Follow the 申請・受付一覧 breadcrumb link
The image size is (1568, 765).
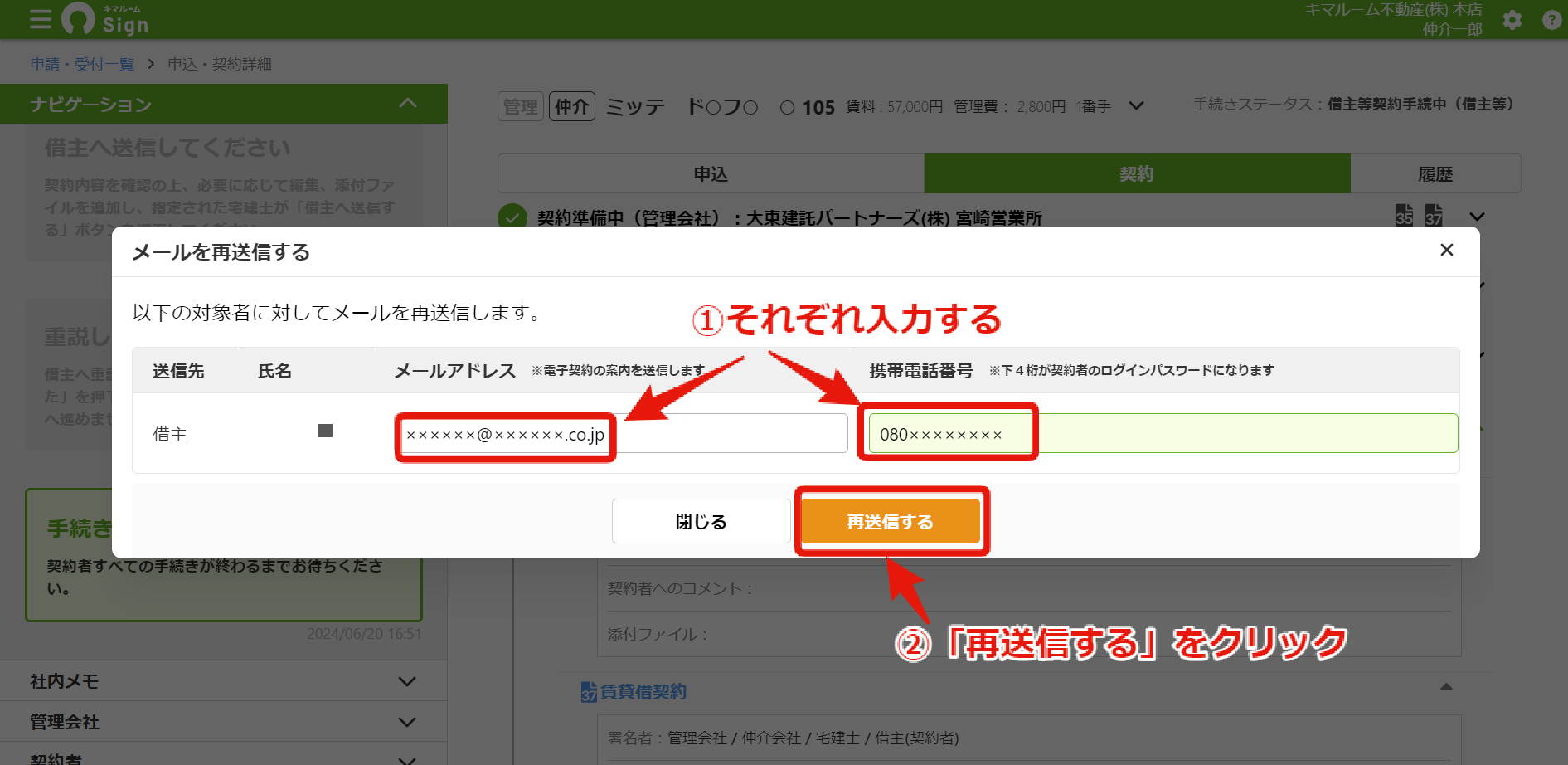[82, 64]
